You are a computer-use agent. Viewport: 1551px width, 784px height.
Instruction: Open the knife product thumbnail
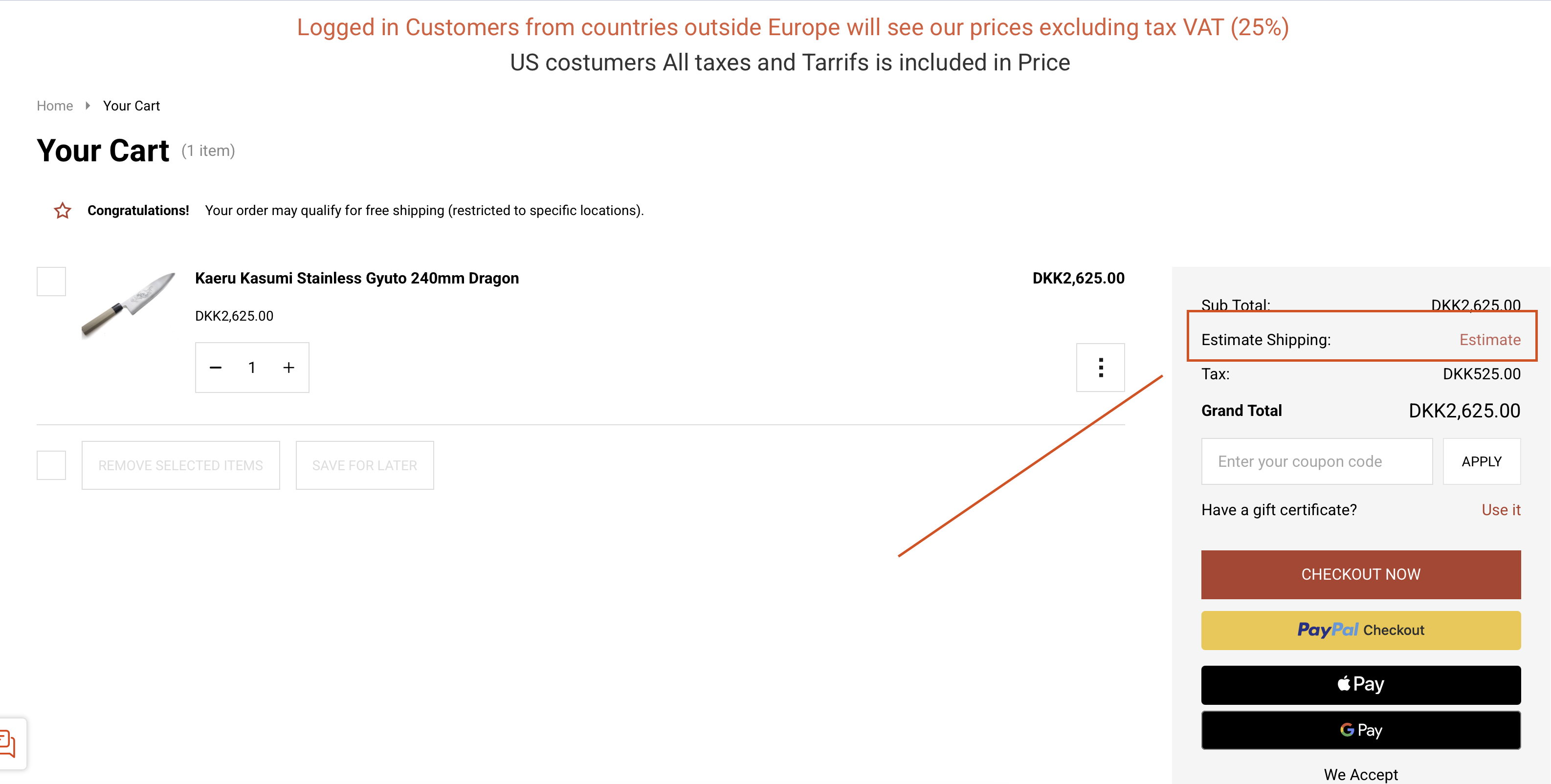coord(128,305)
